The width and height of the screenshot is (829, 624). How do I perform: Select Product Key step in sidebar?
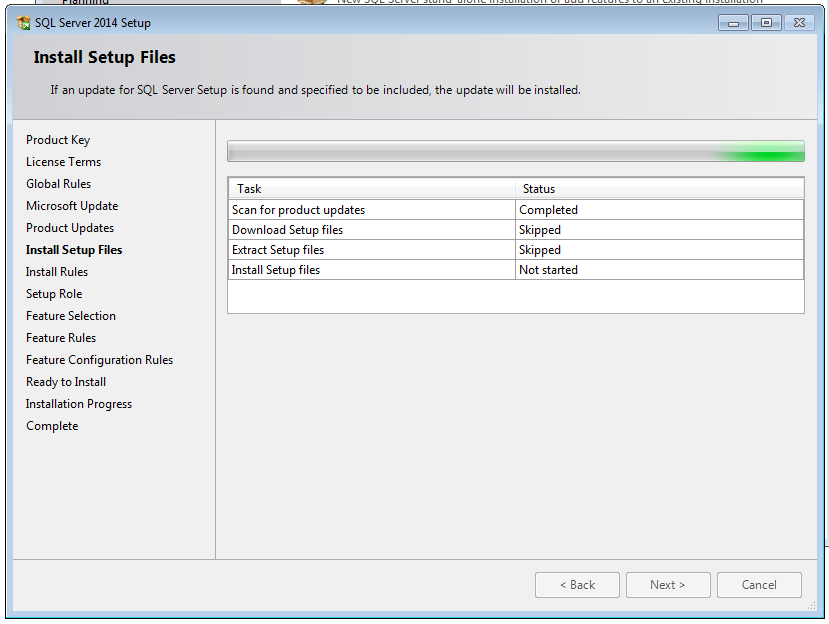[x=58, y=140]
